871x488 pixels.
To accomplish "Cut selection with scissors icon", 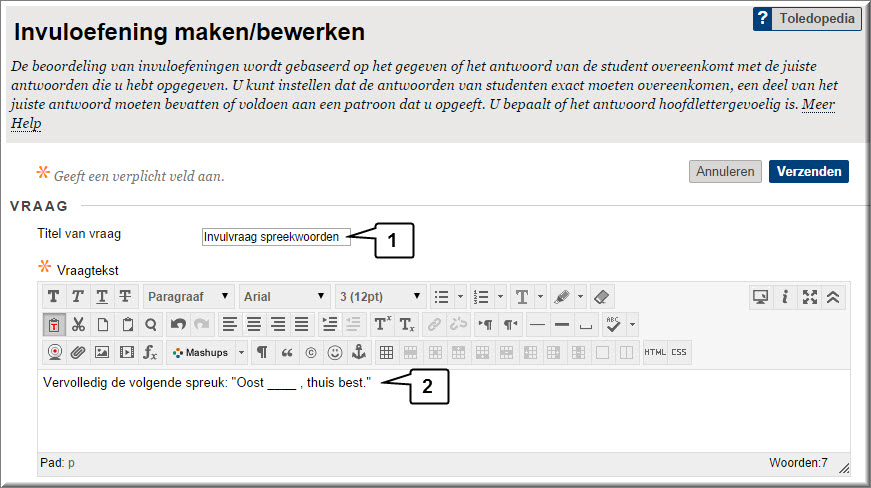I will pos(78,324).
